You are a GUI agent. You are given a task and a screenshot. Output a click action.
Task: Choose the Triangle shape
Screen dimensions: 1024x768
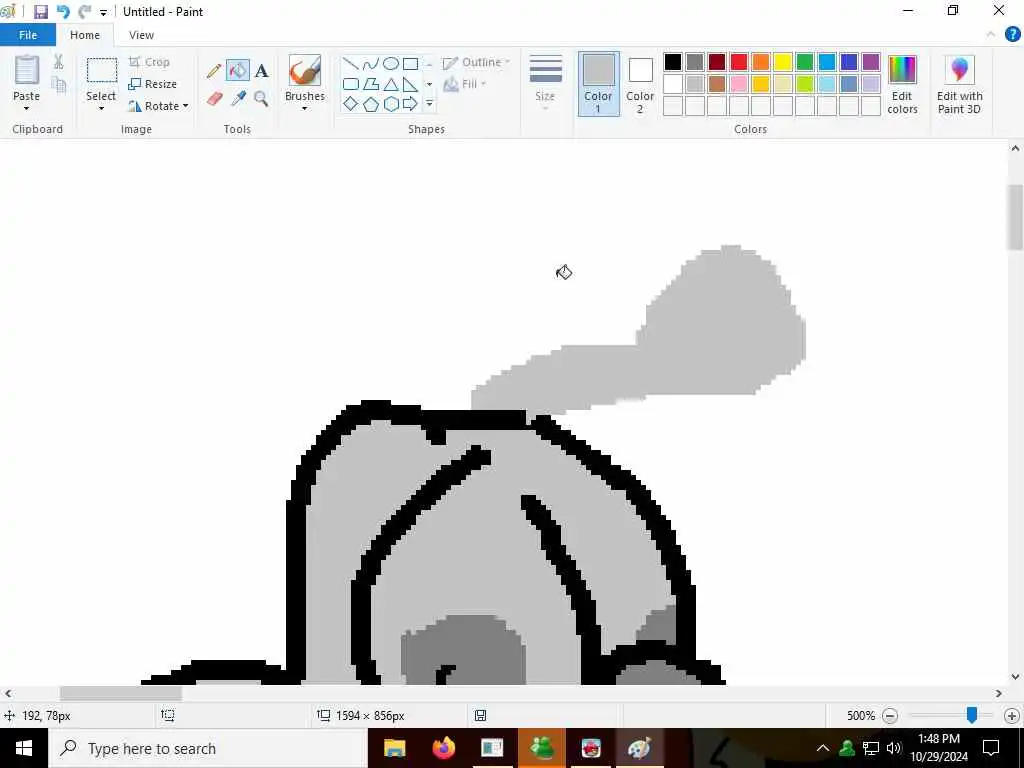coord(391,84)
